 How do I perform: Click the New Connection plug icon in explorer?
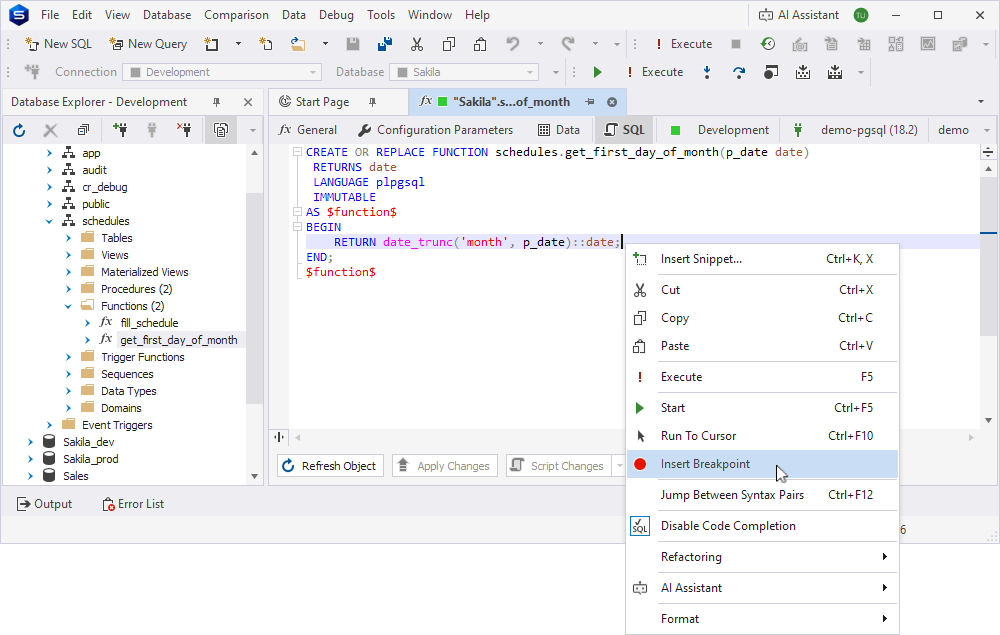click(x=120, y=131)
